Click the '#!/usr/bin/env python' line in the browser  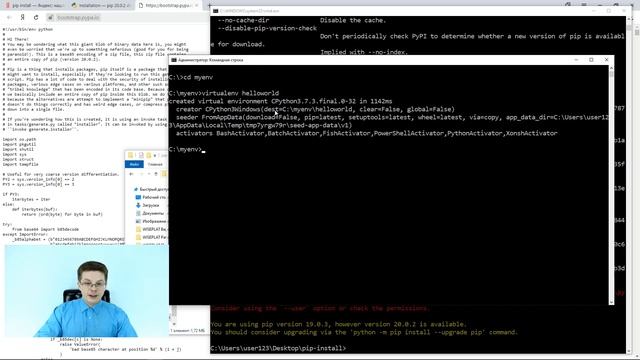click(x=28, y=29)
